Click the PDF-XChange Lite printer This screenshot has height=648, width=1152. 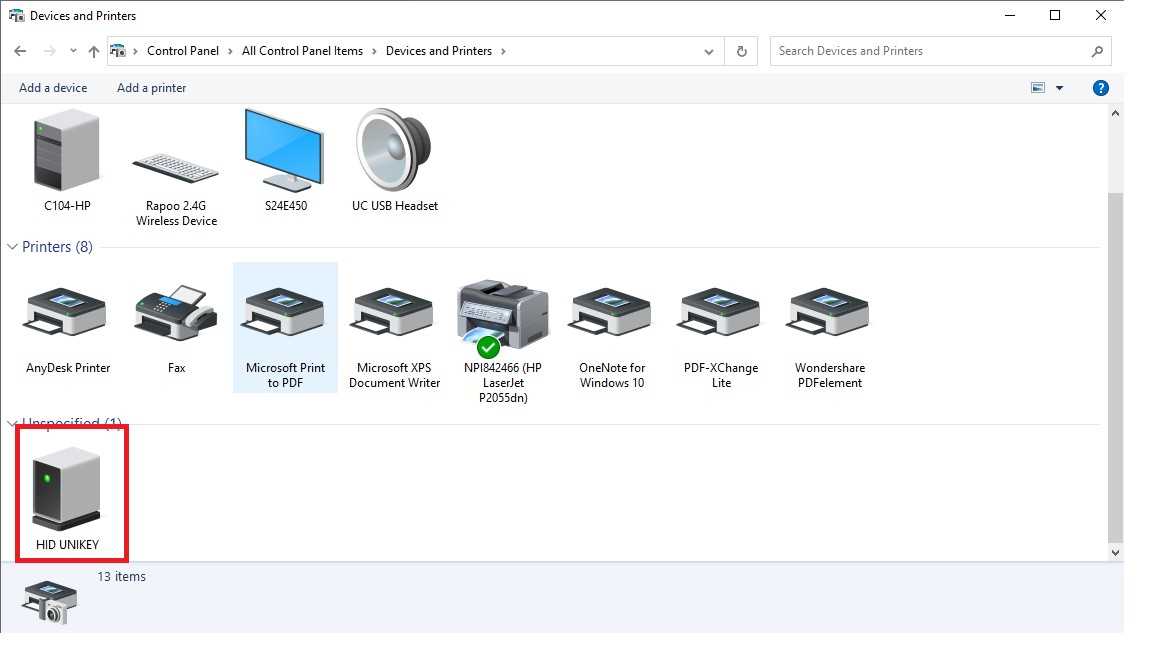pos(721,314)
